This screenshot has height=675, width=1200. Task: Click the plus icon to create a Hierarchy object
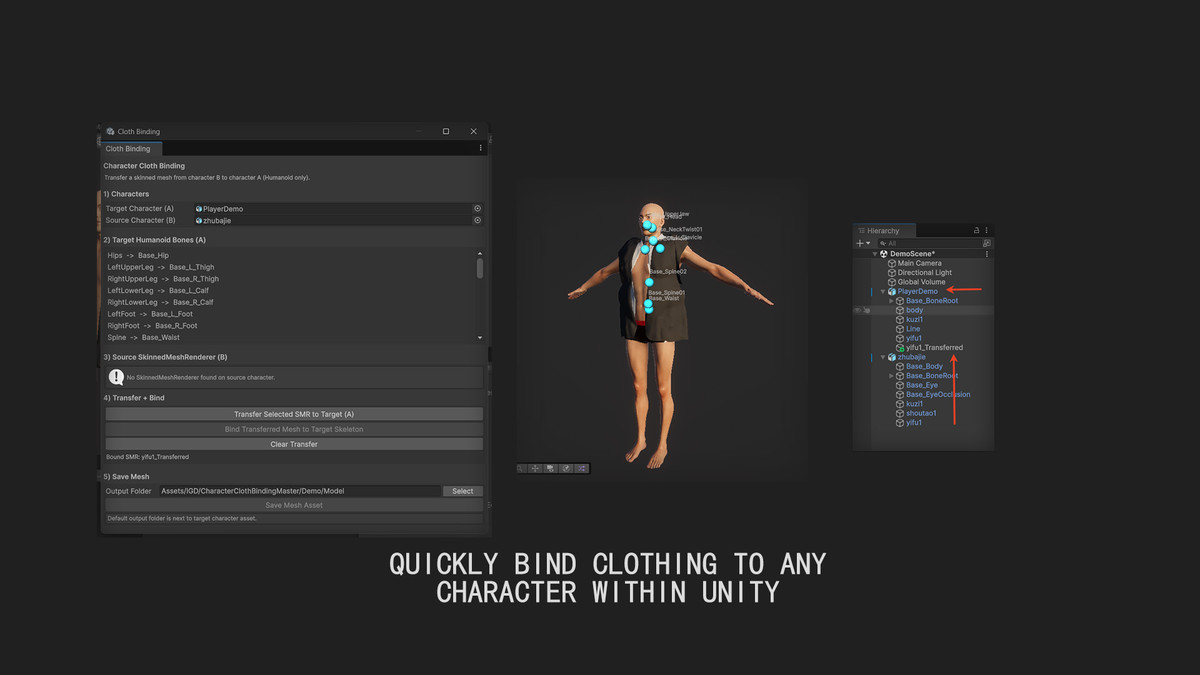(860, 243)
